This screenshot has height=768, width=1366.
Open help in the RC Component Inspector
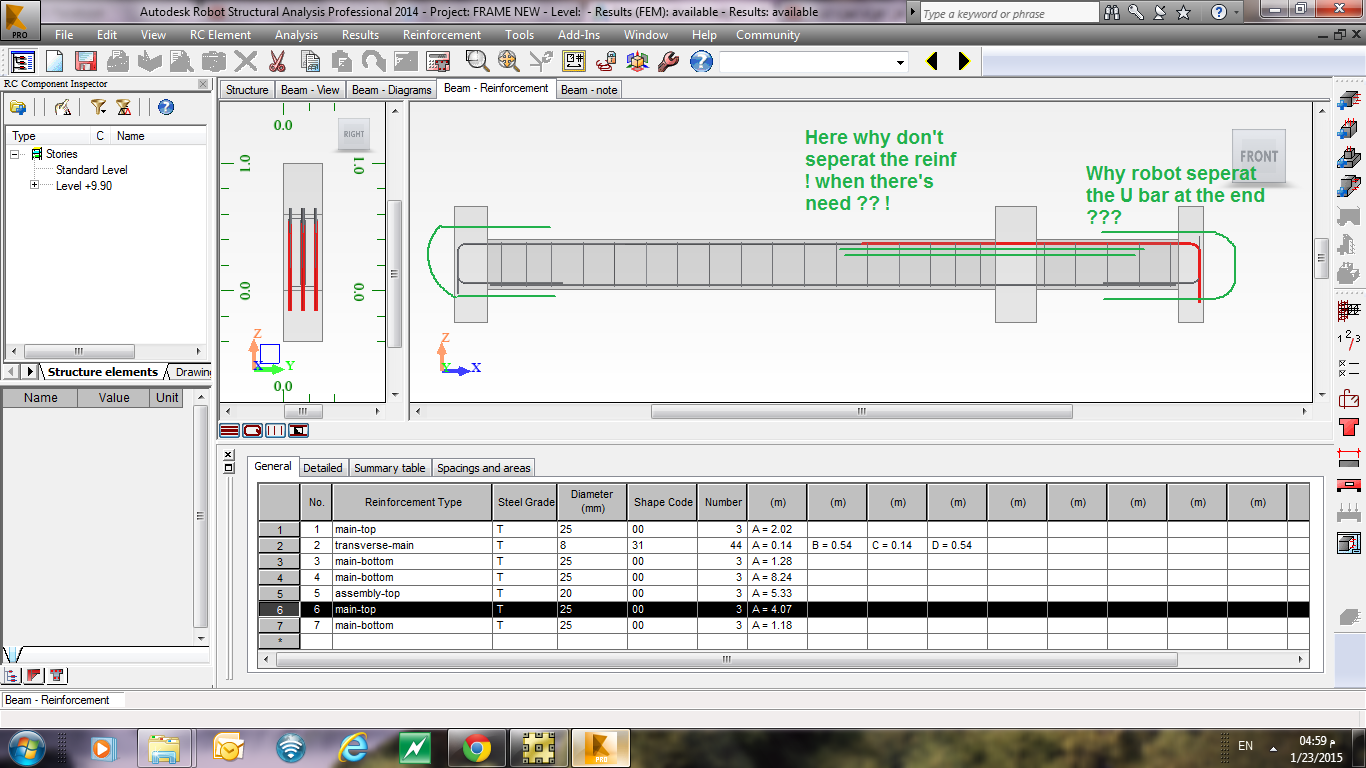point(168,108)
